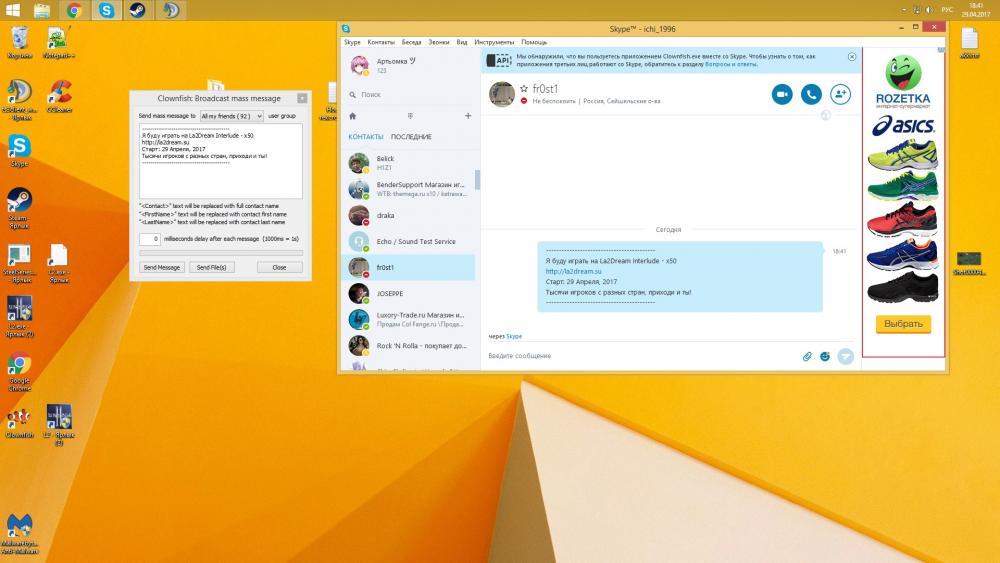Click the Skype home icon in sidebar
Viewport: 1000px width, 563px height.
pos(352,116)
